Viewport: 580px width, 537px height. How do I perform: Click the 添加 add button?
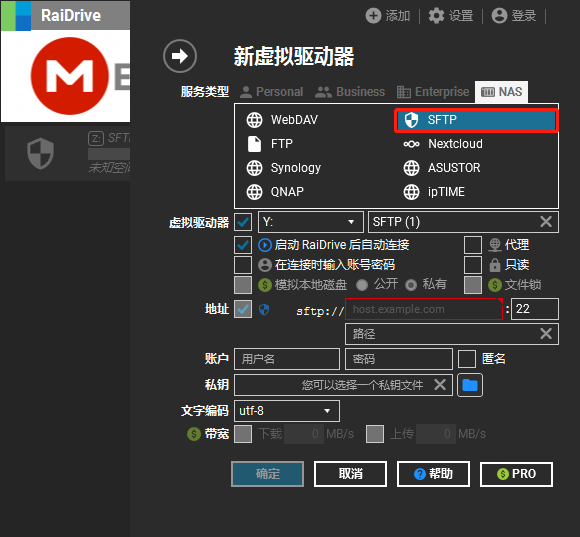[388, 16]
